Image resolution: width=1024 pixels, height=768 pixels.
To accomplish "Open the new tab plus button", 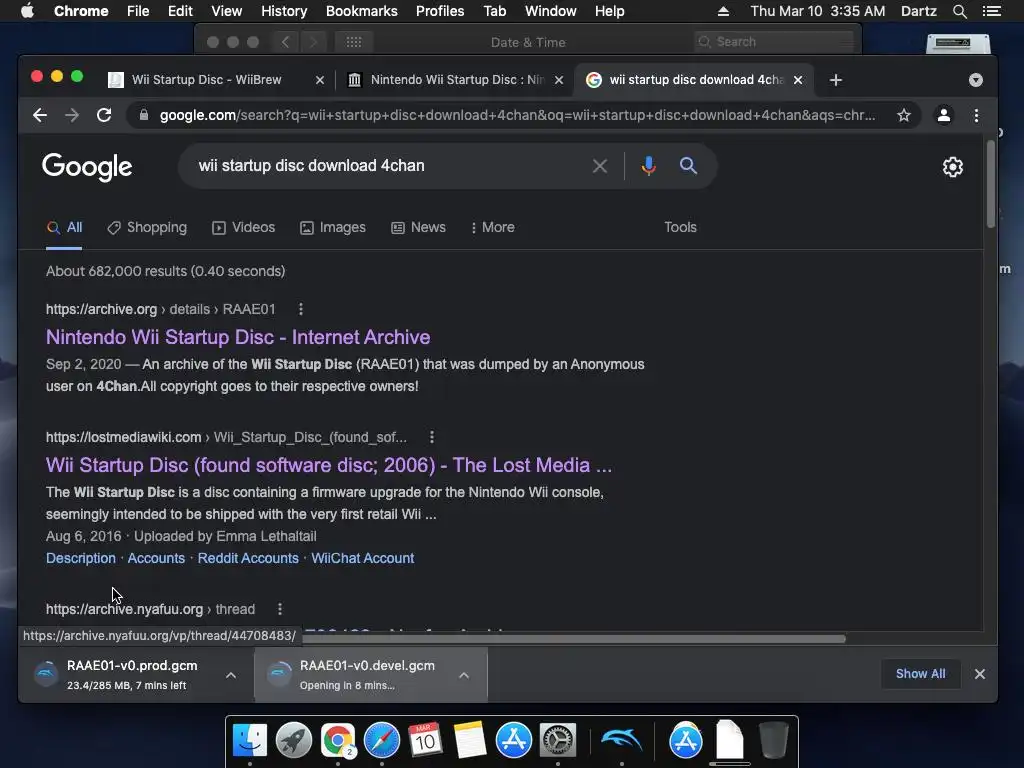I will click(836, 80).
